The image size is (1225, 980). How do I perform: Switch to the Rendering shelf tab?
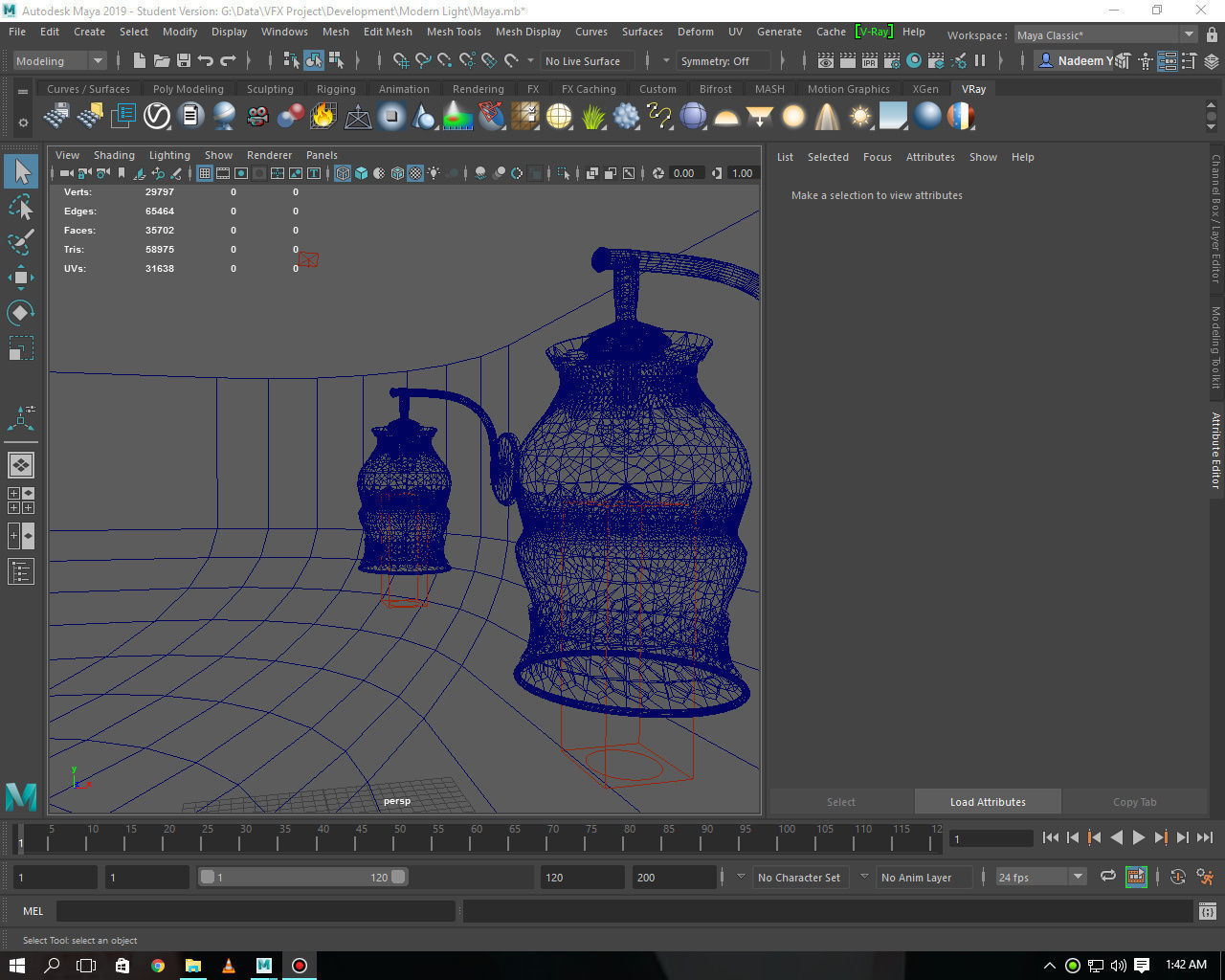tap(478, 89)
